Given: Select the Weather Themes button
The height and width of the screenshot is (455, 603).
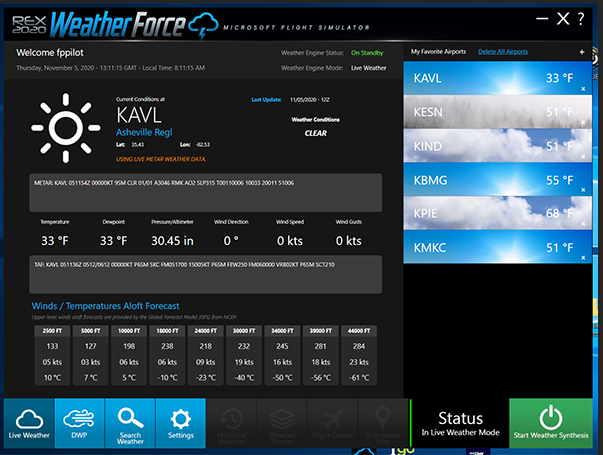Looking at the screenshot, I should [x=282, y=423].
